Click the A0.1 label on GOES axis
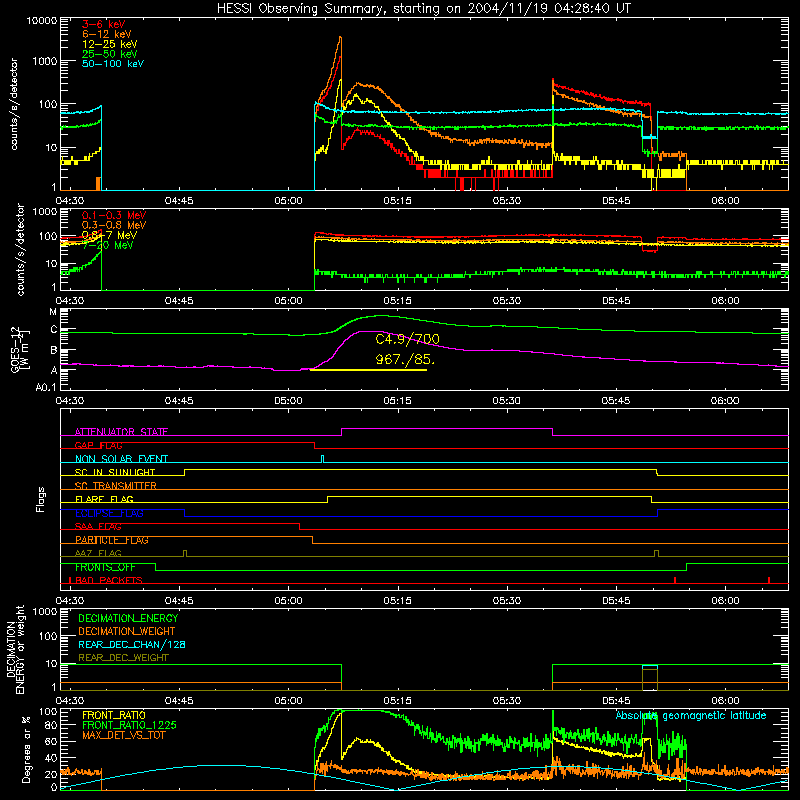 click(46, 388)
